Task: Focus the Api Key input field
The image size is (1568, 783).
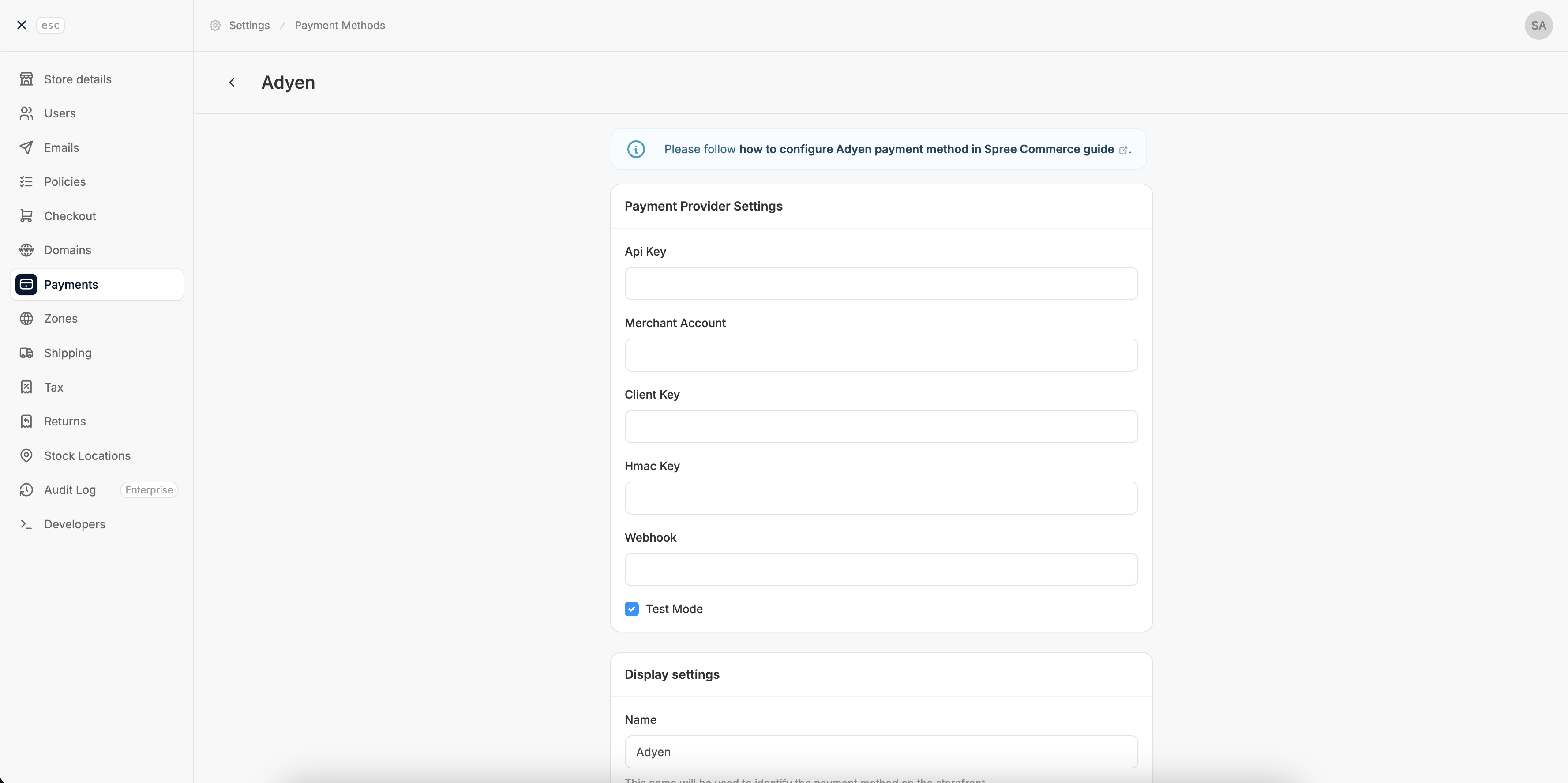Action: (880, 284)
